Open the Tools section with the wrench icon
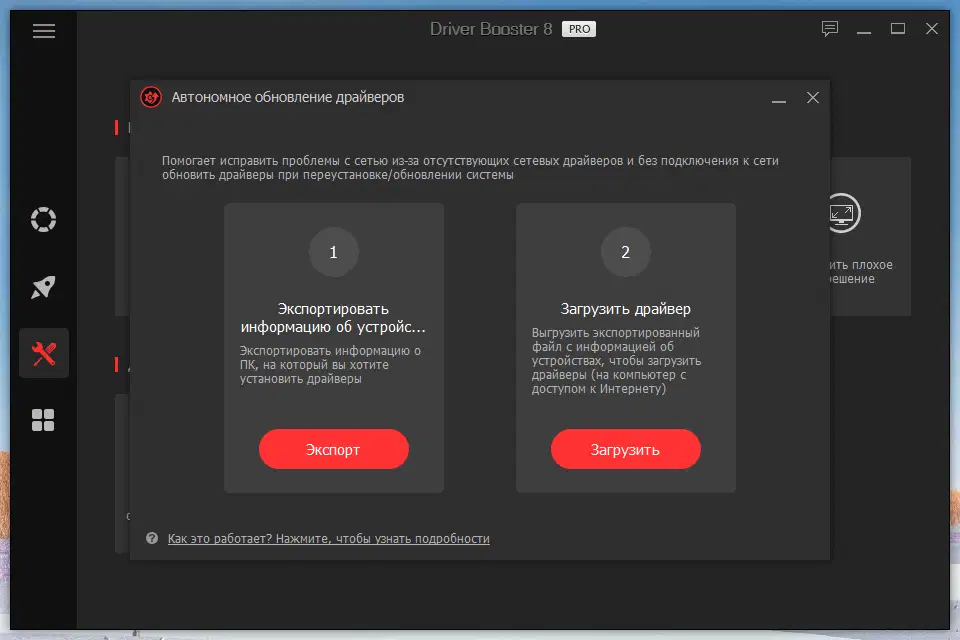 43,353
